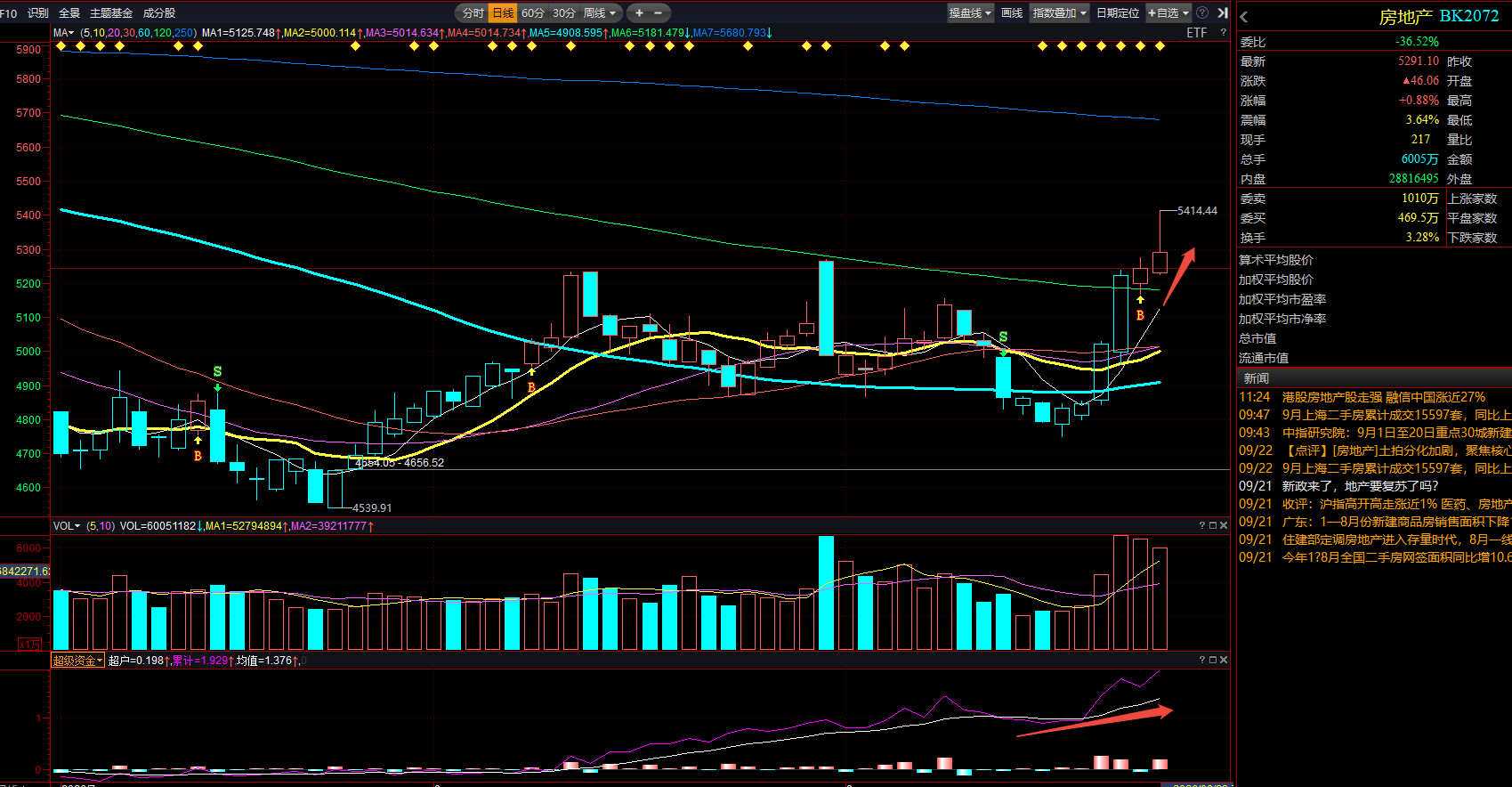Click the 4539.91 low price label
This screenshot has width=1512, height=787.
[x=372, y=508]
